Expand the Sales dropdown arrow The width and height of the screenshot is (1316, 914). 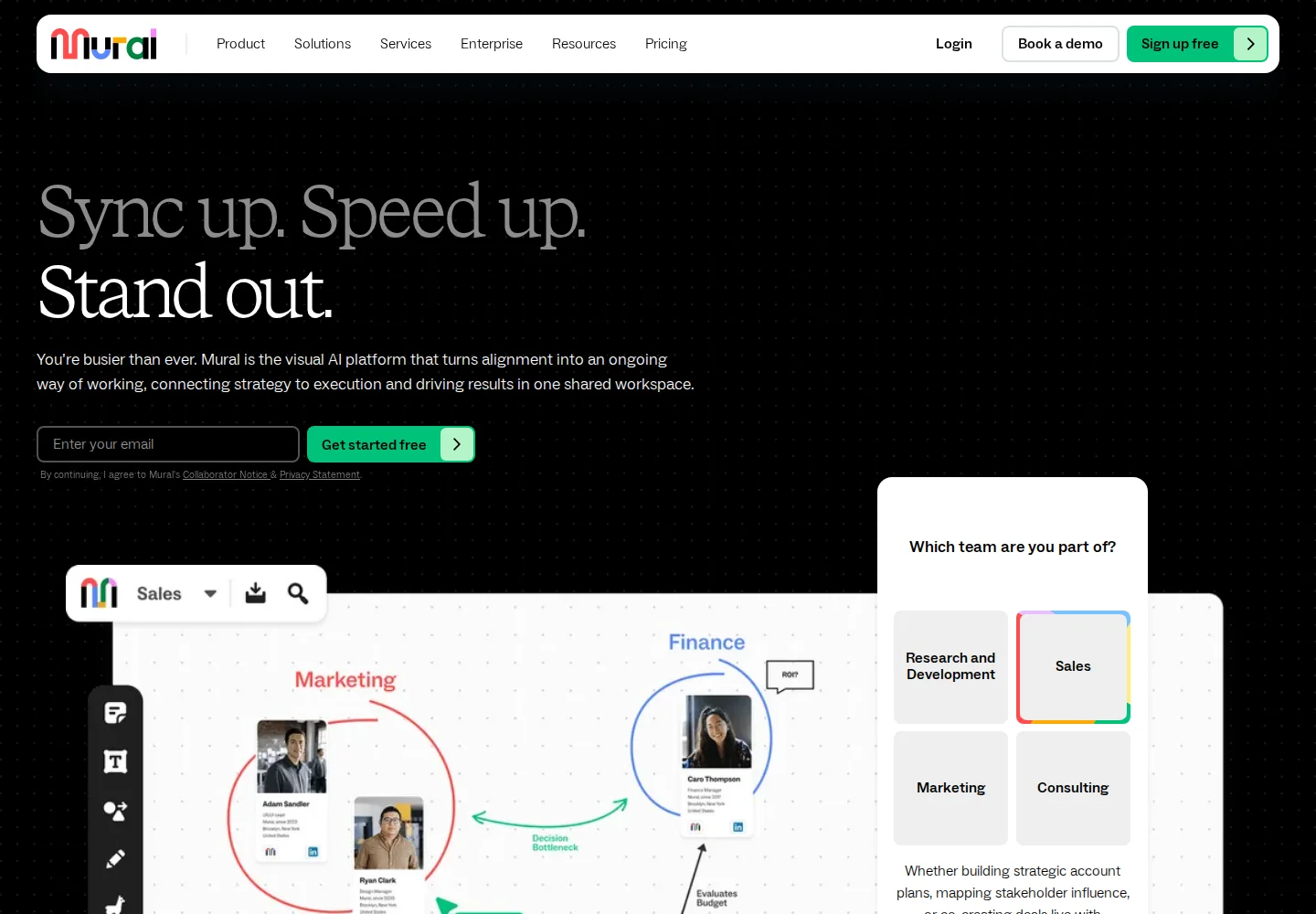pos(210,593)
